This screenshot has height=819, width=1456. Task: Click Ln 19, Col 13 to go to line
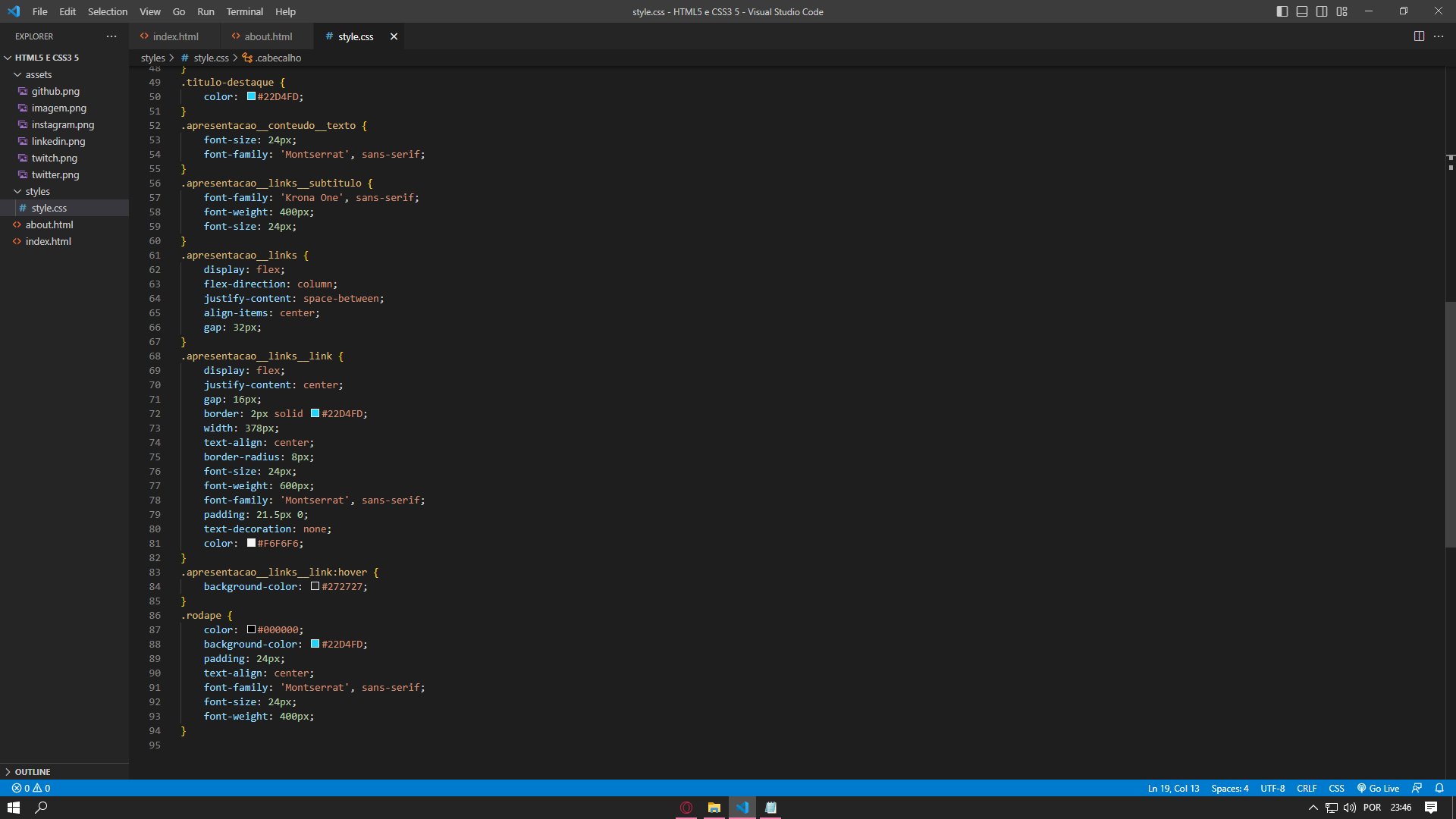(x=1173, y=788)
